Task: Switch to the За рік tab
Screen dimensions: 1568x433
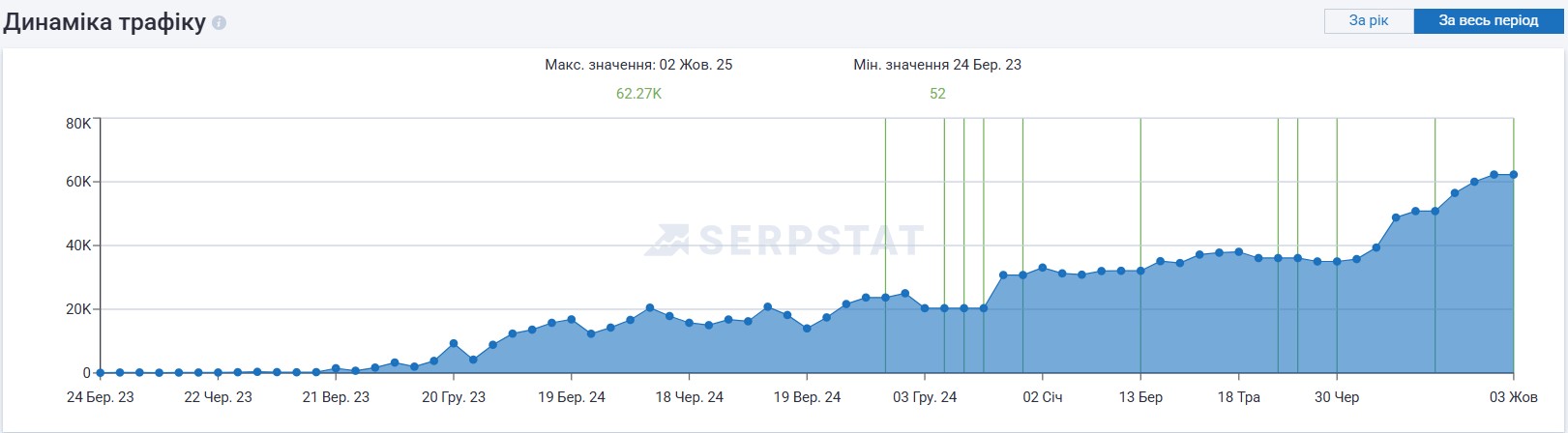Action: pyautogui.click(x=1368, y=20)
